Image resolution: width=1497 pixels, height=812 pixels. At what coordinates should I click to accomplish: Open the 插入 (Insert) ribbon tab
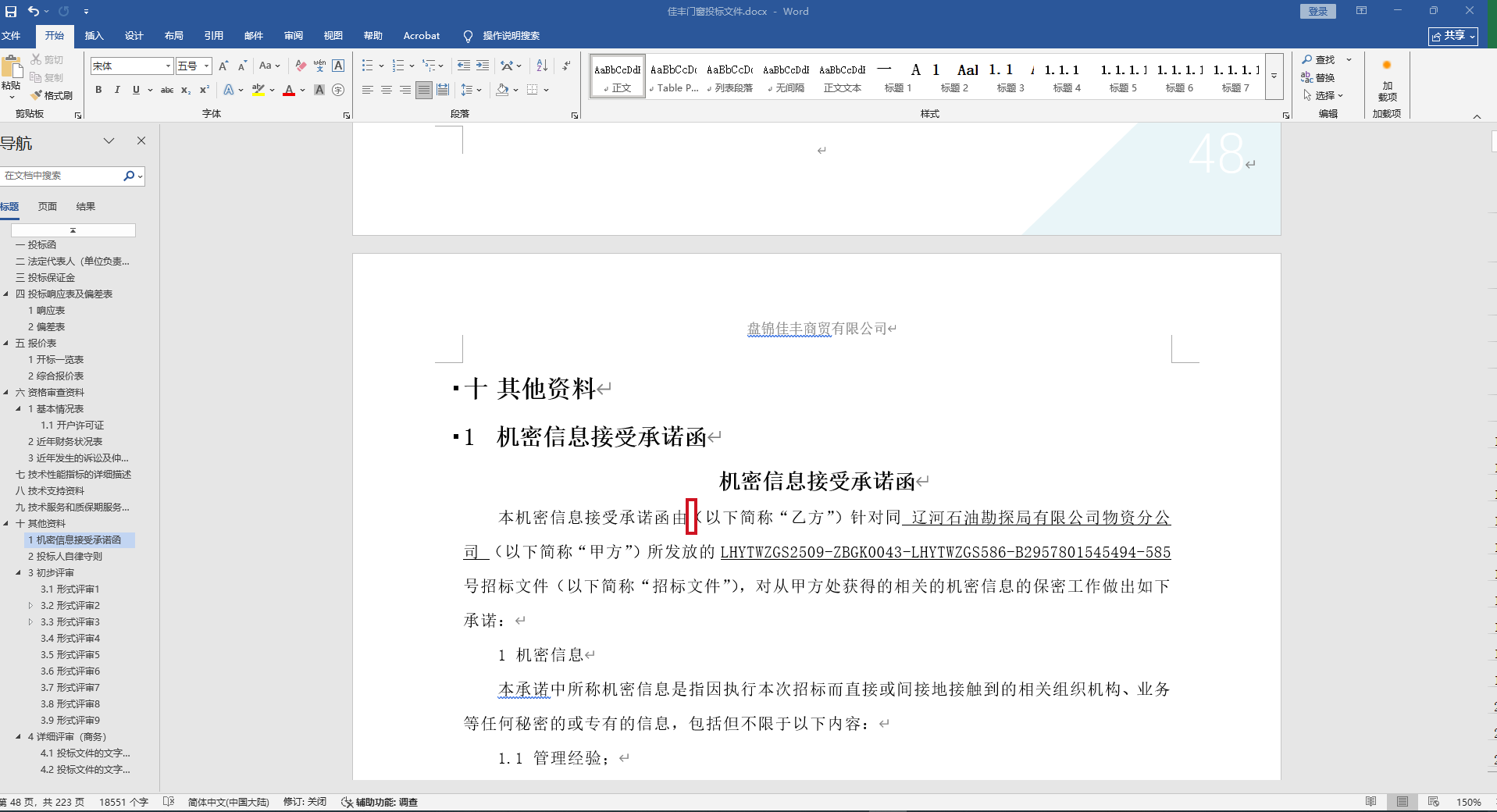[x=94, y=36]
